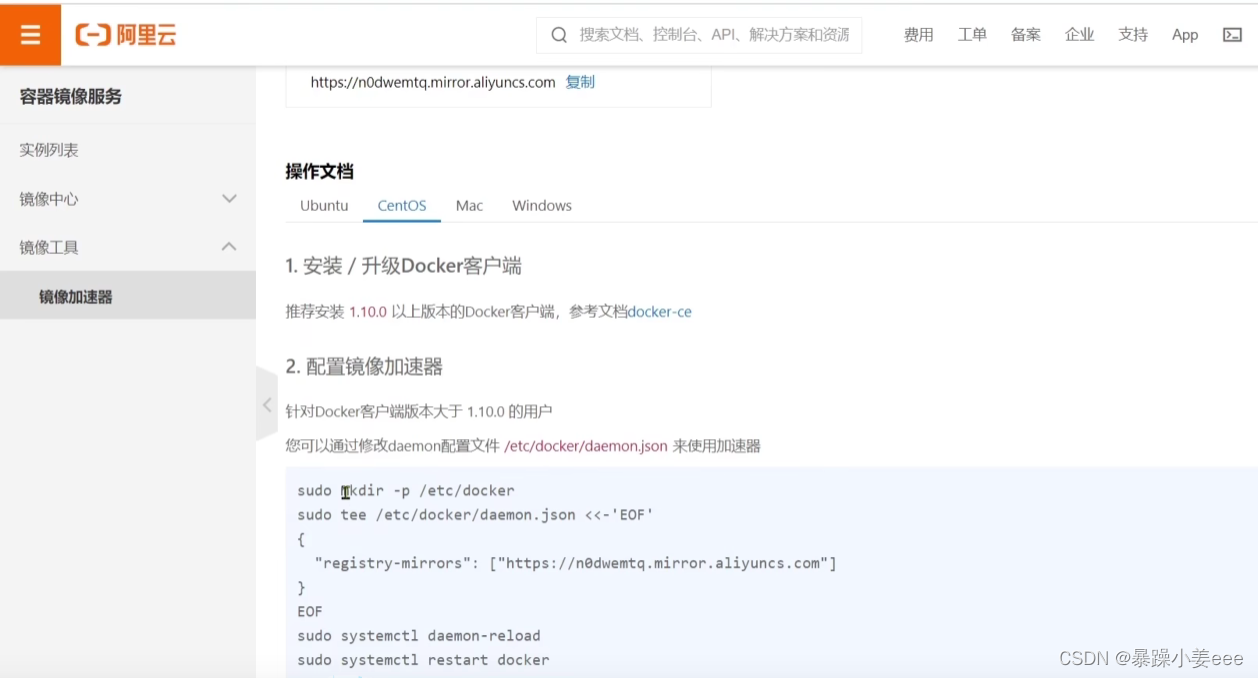Open the 费用 menu
This screenshot has width=1258, height=678.
point(918,34)
